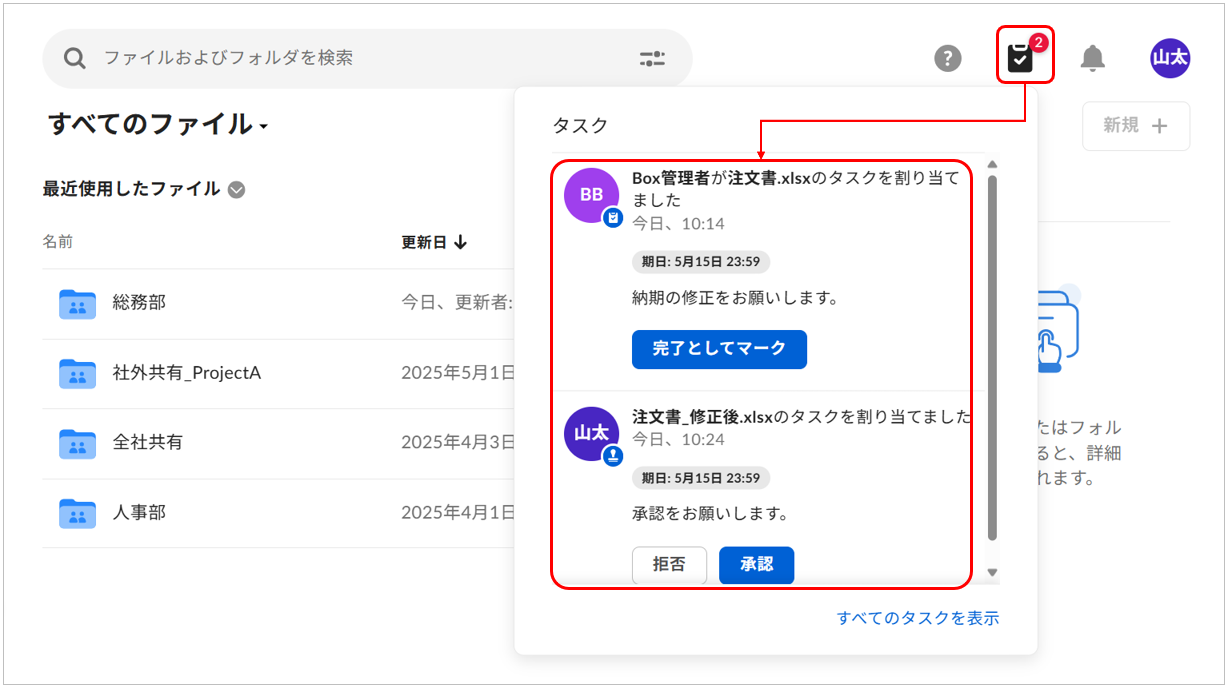
Task: Expand the すべてのファイル dropdown
Action: pyautogui.click(x=264, y=127)
